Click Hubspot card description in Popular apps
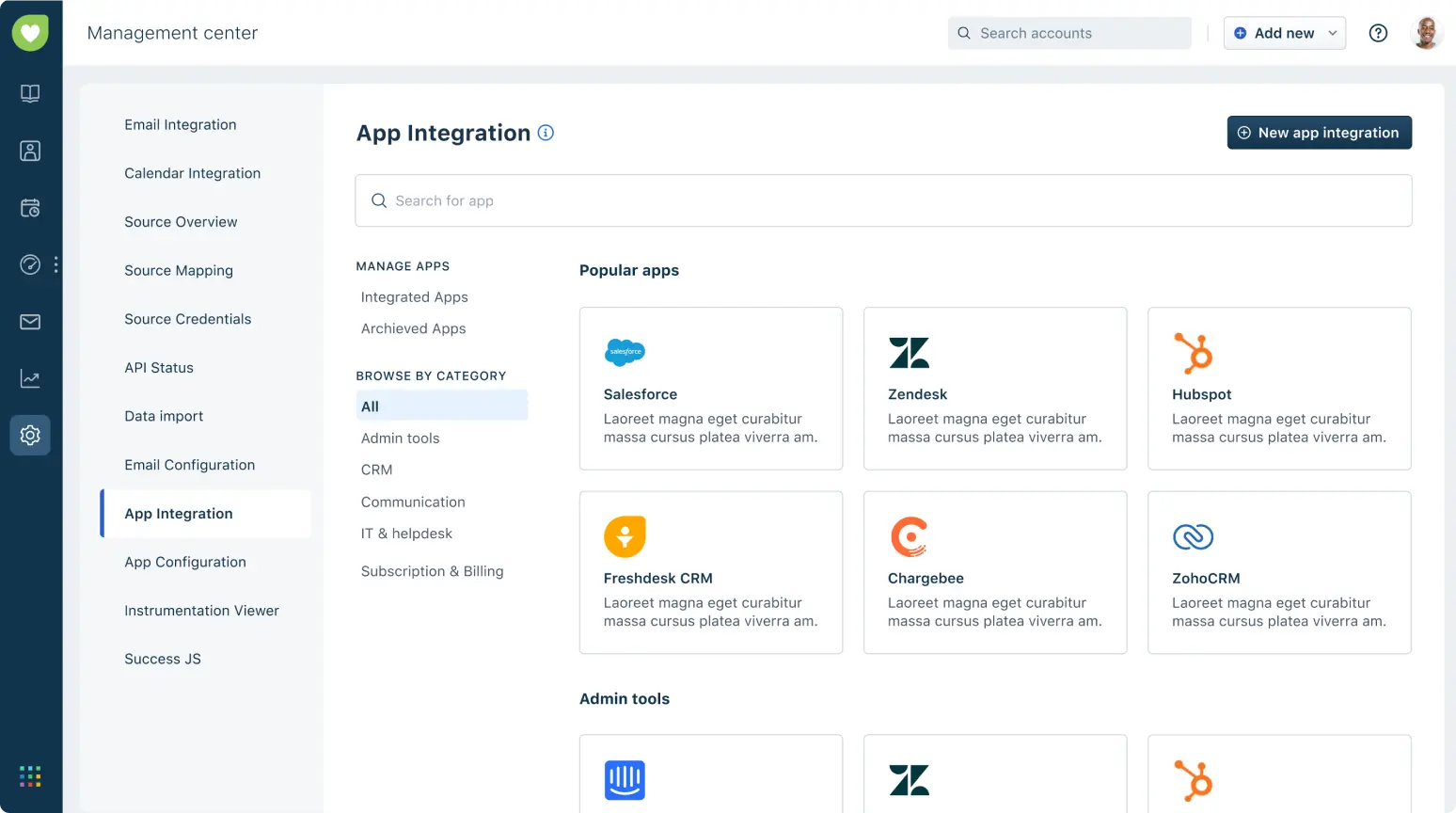Viewport: 1456px width, 813px height. point(1278,428)
